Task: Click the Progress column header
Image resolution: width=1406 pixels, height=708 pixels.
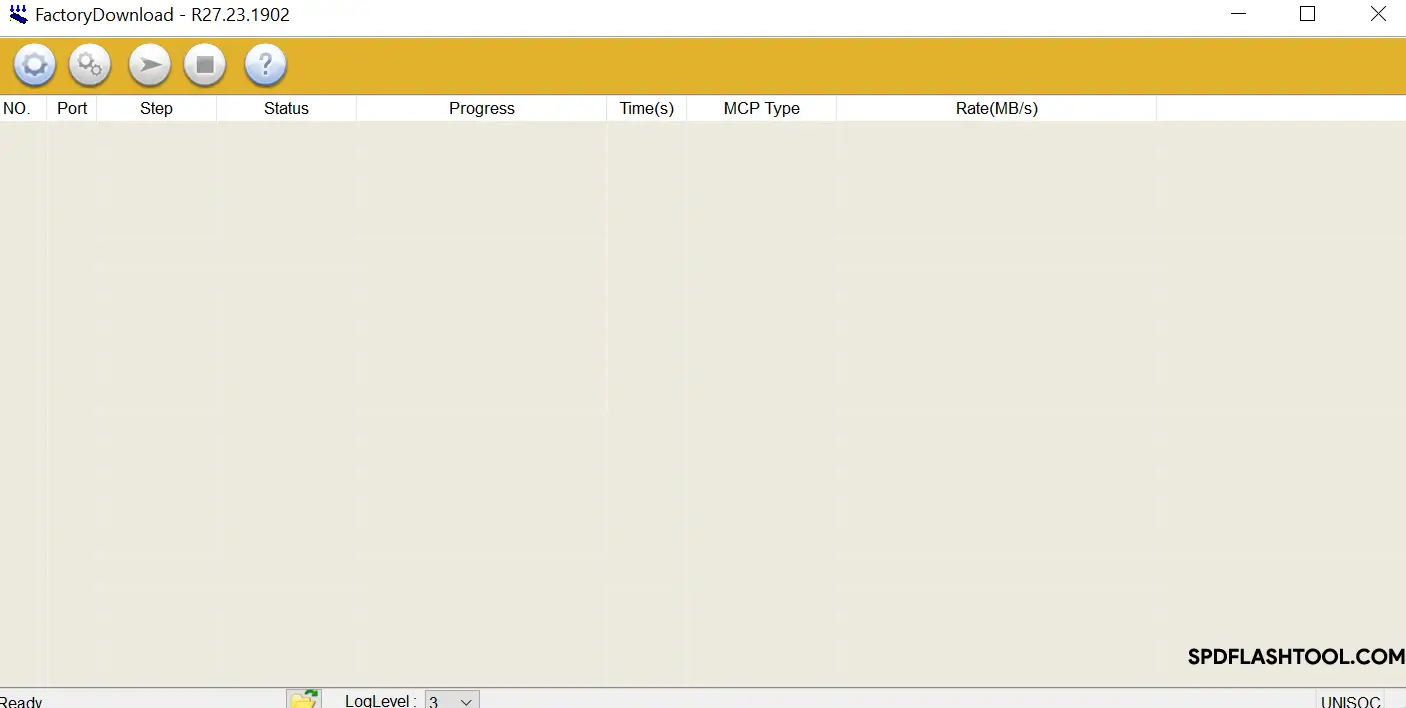Action: (x=481, y=108)
